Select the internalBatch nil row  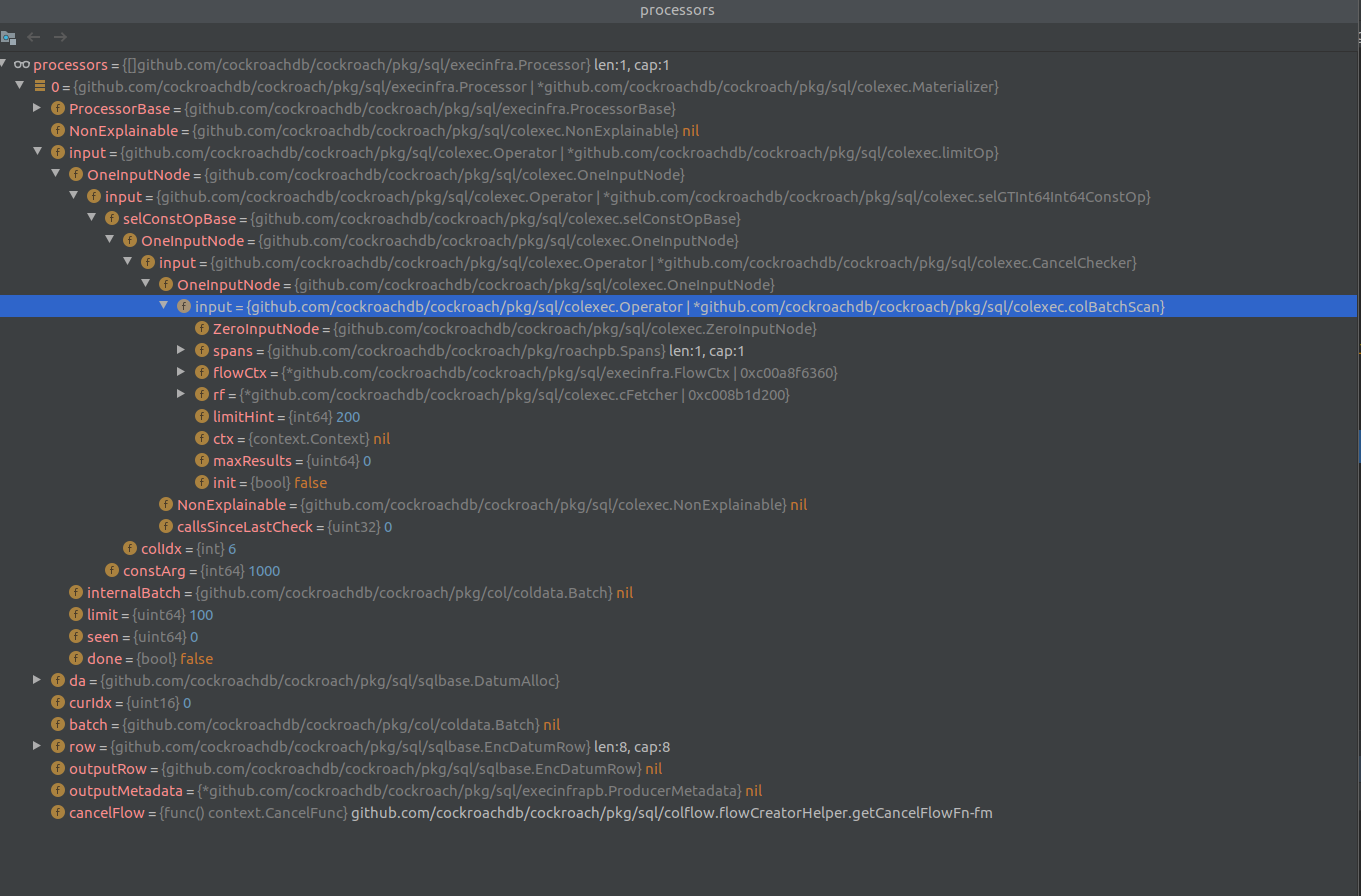tap(680, 592)
